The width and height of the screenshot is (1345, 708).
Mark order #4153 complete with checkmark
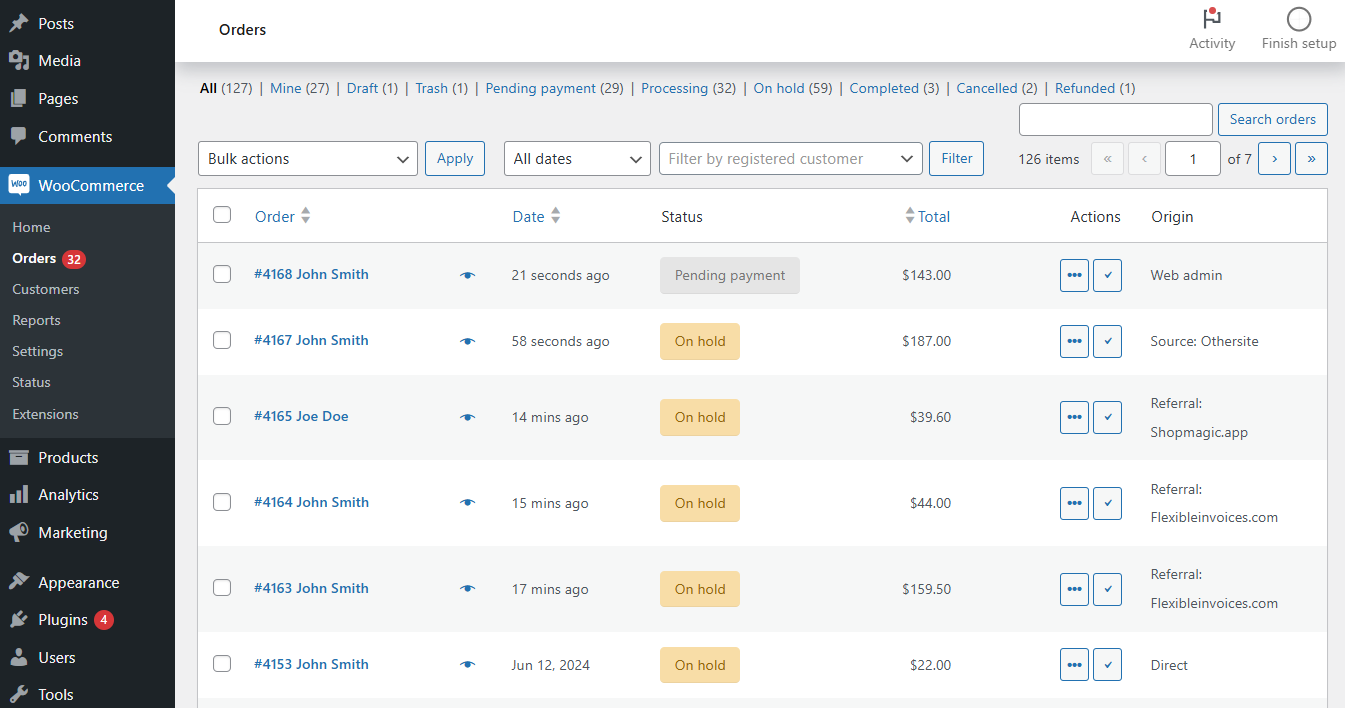point(1107,665)
